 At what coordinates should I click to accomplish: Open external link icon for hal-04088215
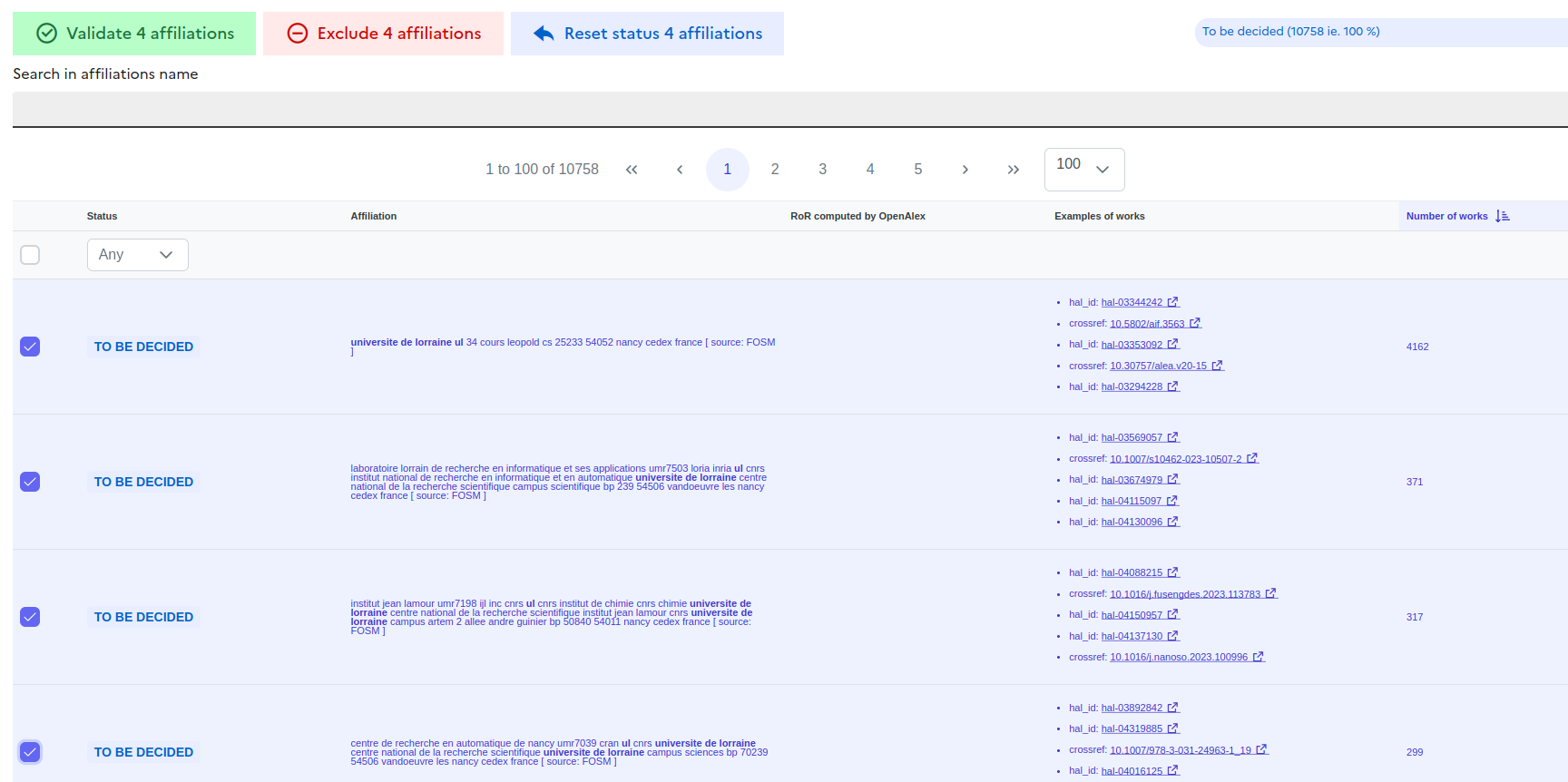click(x=1172, y=572)
